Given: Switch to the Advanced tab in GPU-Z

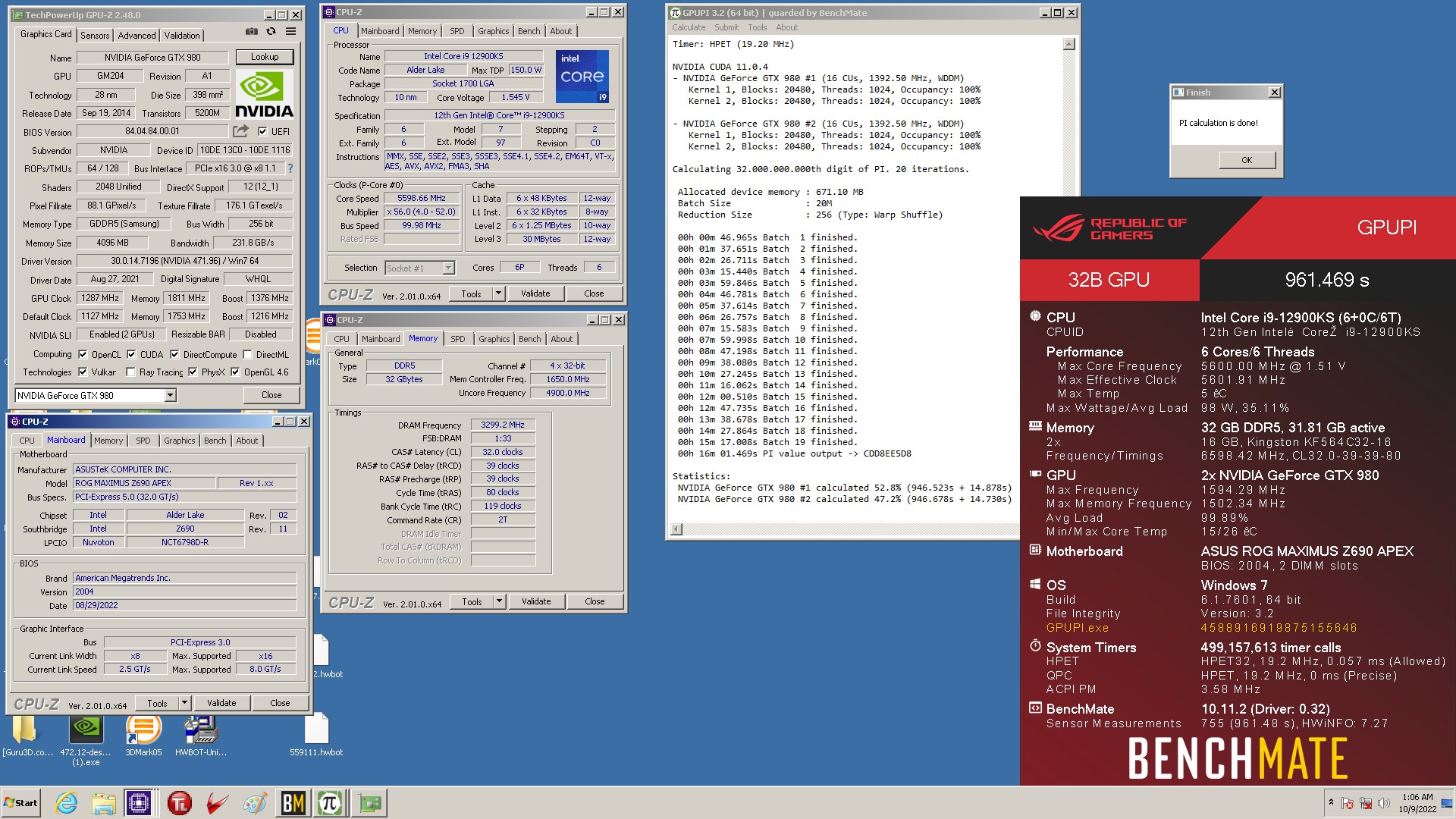Looking at the screenshot, I should (136, 36).
